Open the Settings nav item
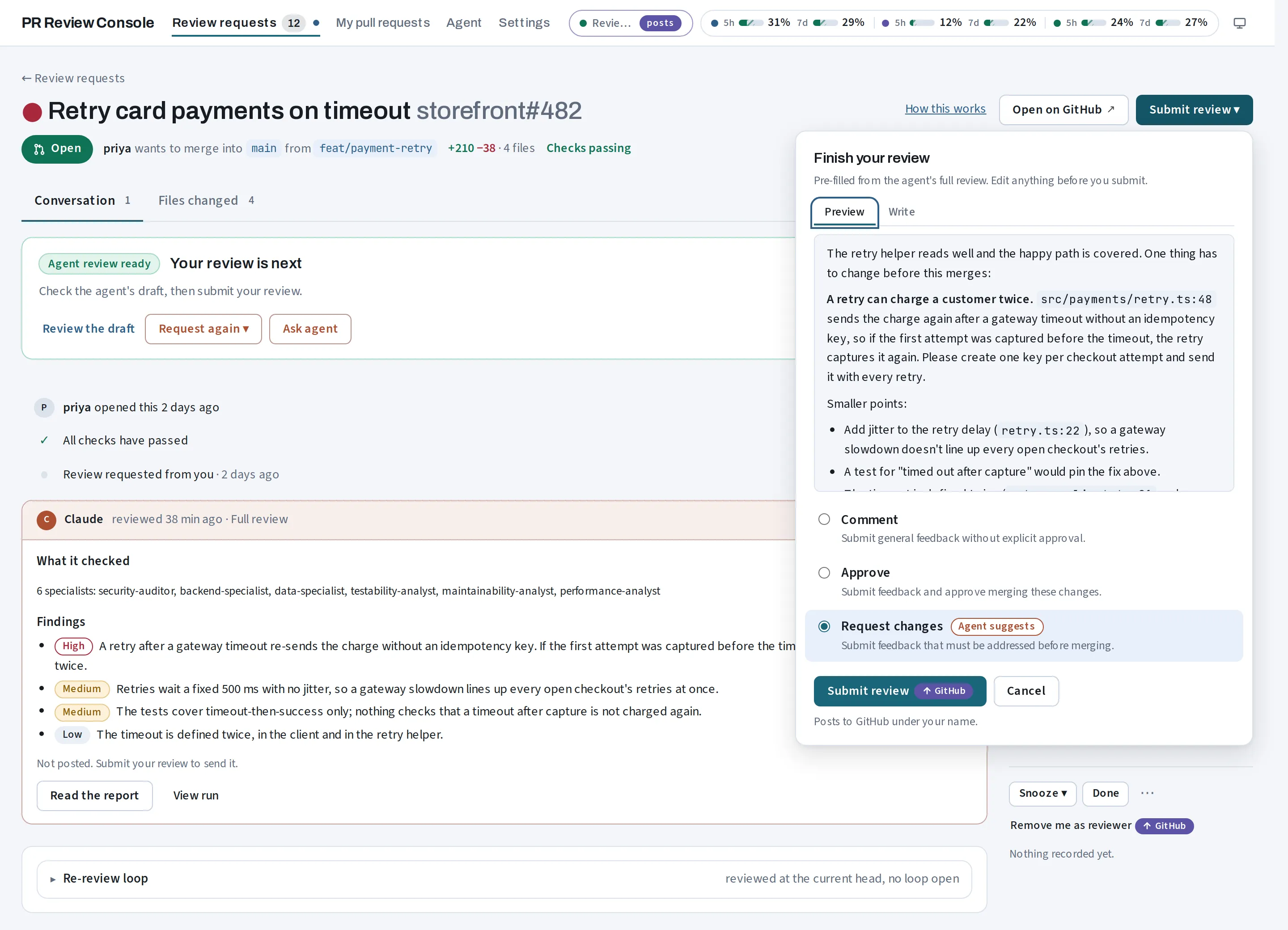Image resolution: width=1288 pixels, height=930 pixels. click(x=524, y=23)
